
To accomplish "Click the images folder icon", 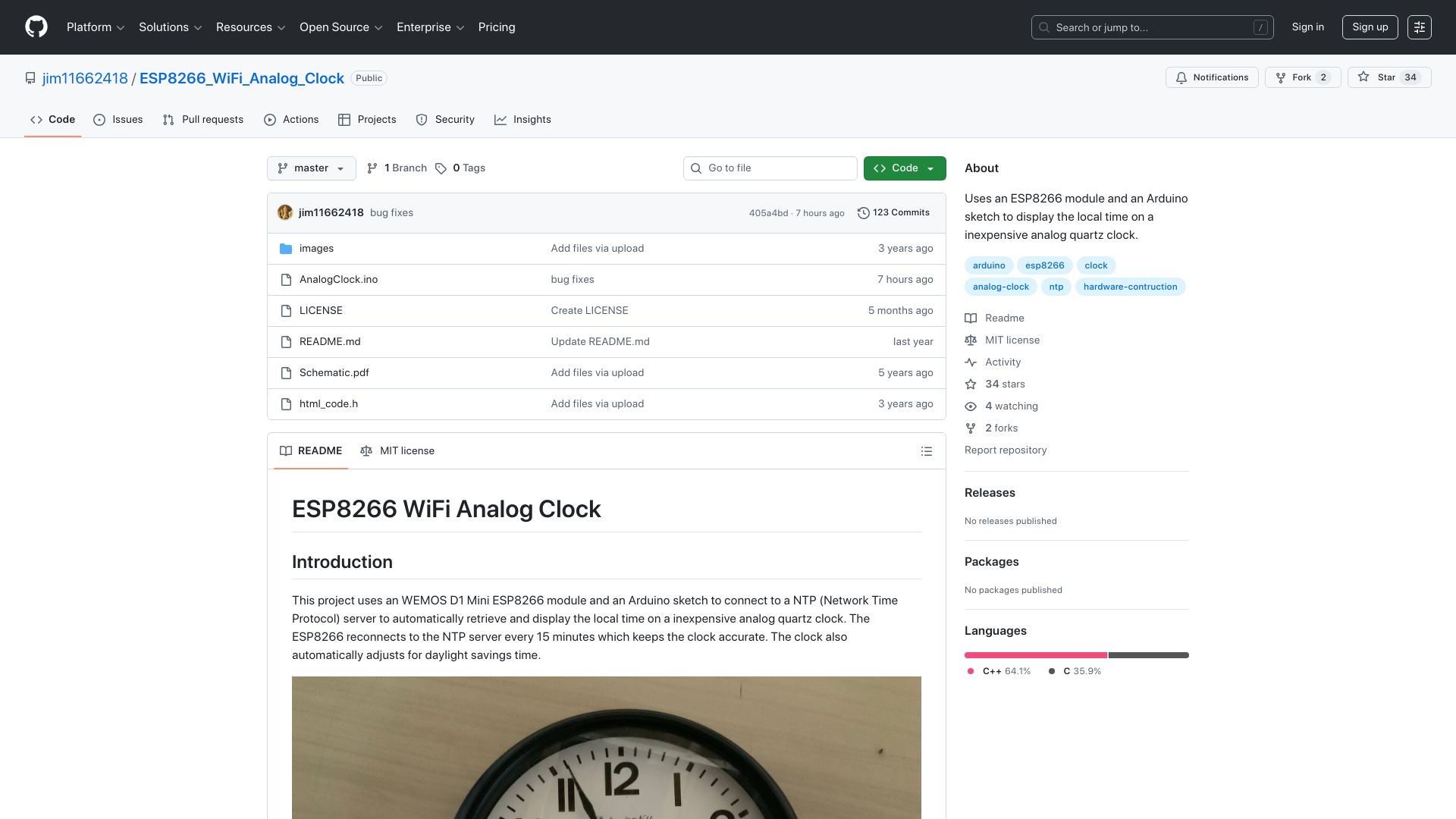I will click(x=286, y=249).
